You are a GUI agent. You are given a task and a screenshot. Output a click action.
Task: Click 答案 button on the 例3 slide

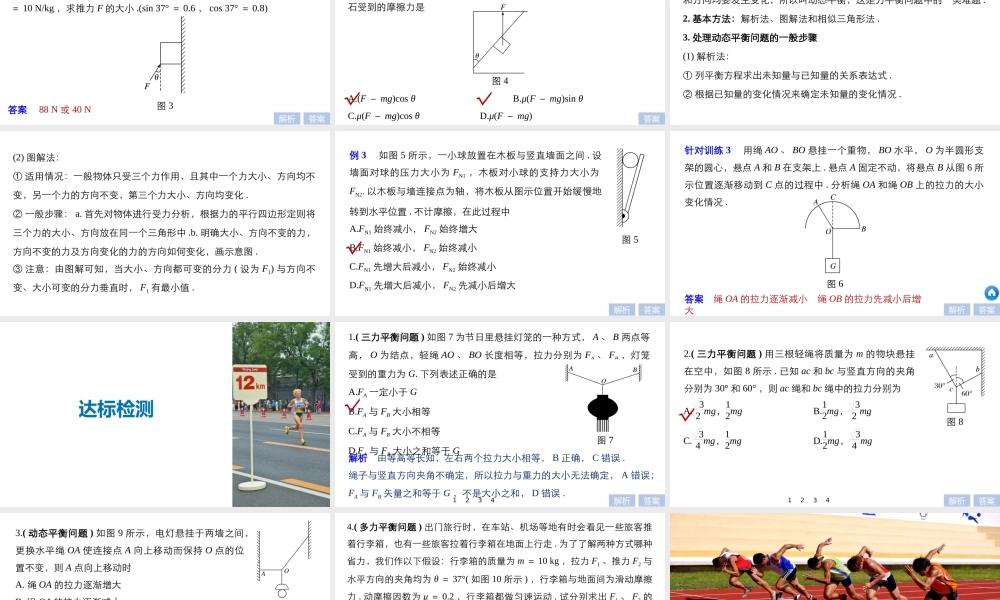(x=651, y=310)
